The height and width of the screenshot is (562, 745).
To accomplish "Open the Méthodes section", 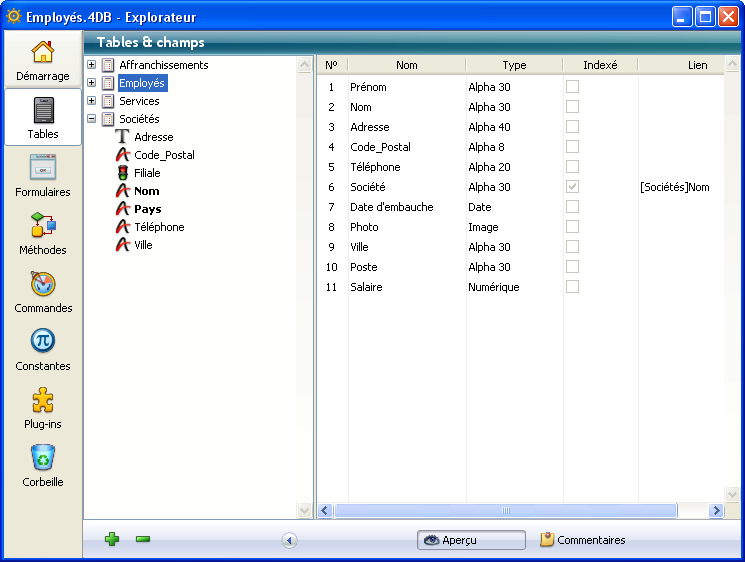I will [42, 234].
